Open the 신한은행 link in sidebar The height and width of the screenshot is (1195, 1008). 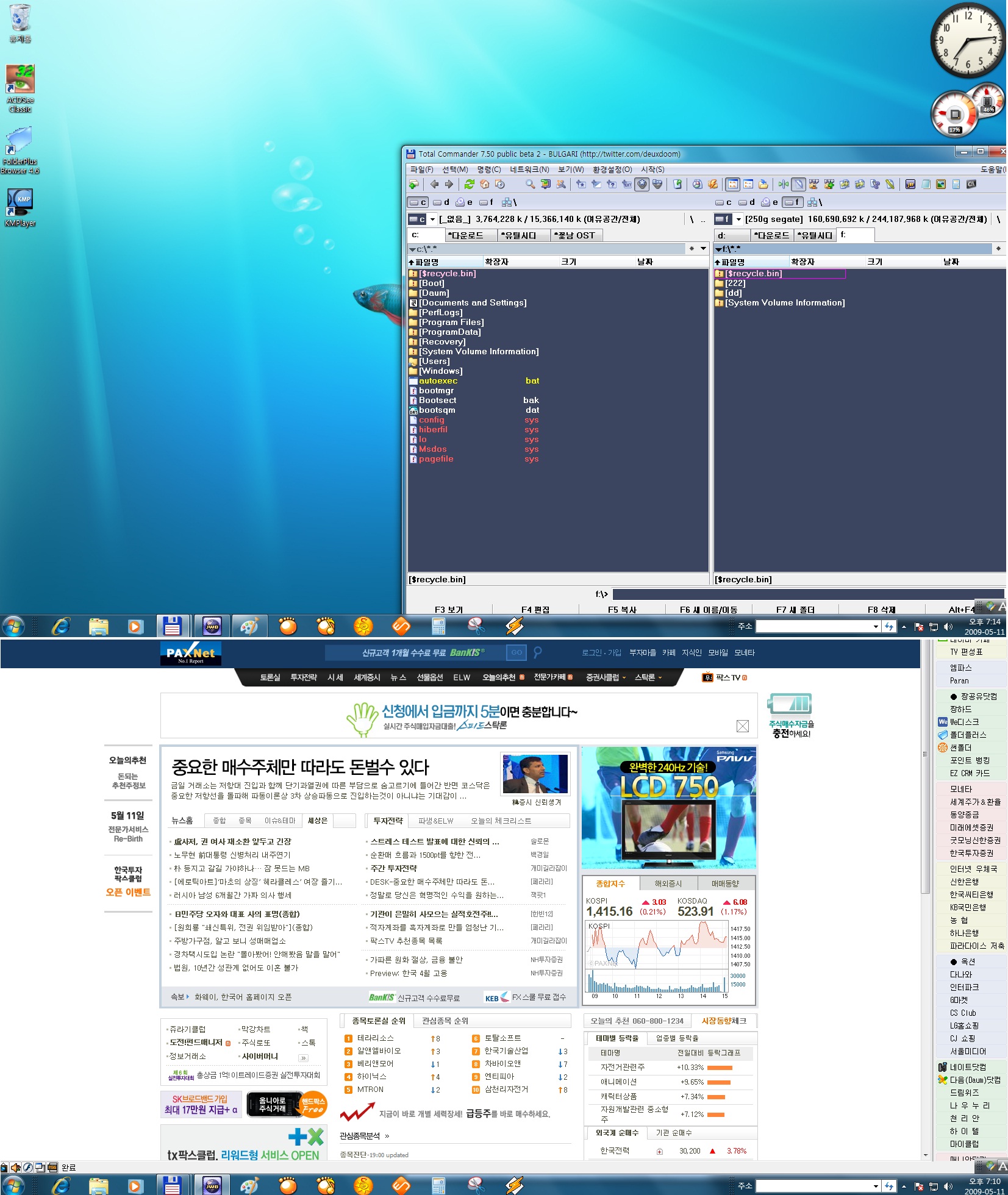click(964, 882)
